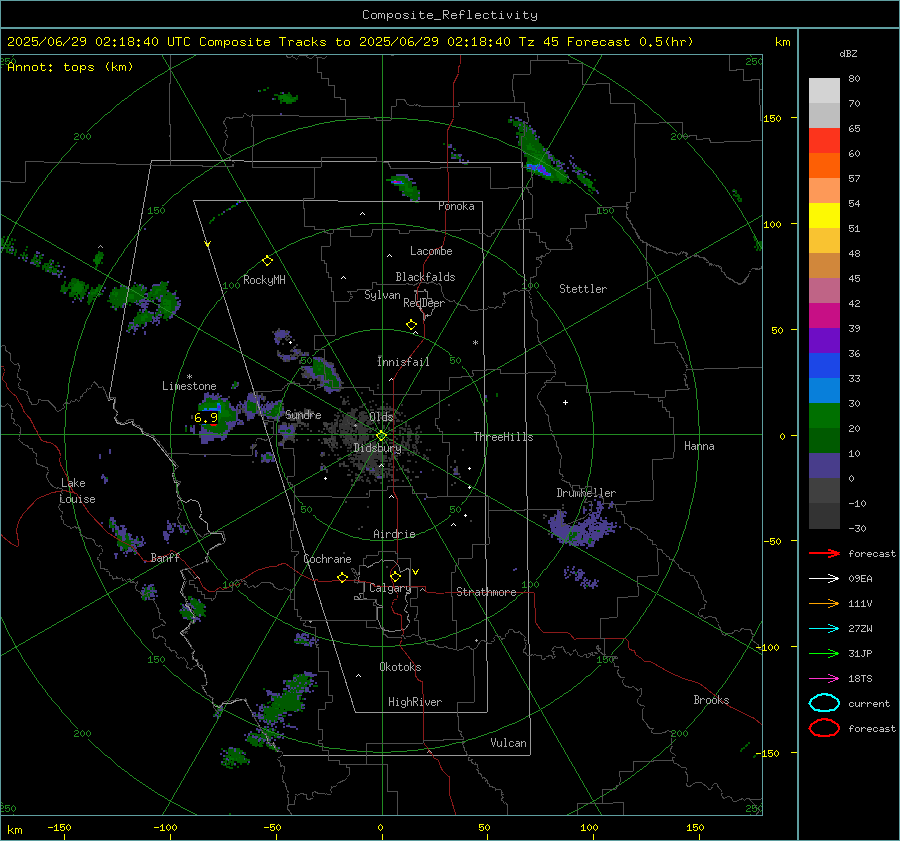The width and height of the screenshot is (900, 841).
Task: Click the yellow radar-center diamond near Didsbury
Action: [x=381, y=436]
